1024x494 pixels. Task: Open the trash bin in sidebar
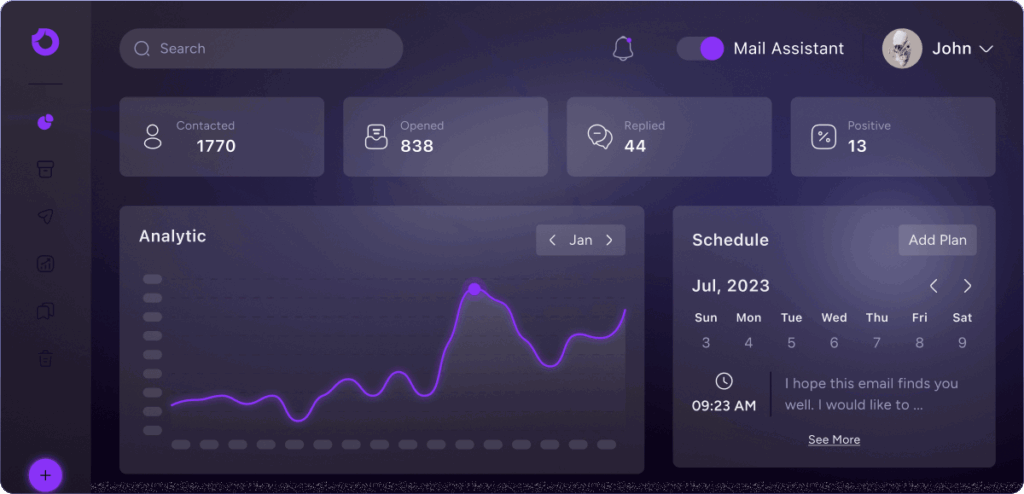(45, 358)
